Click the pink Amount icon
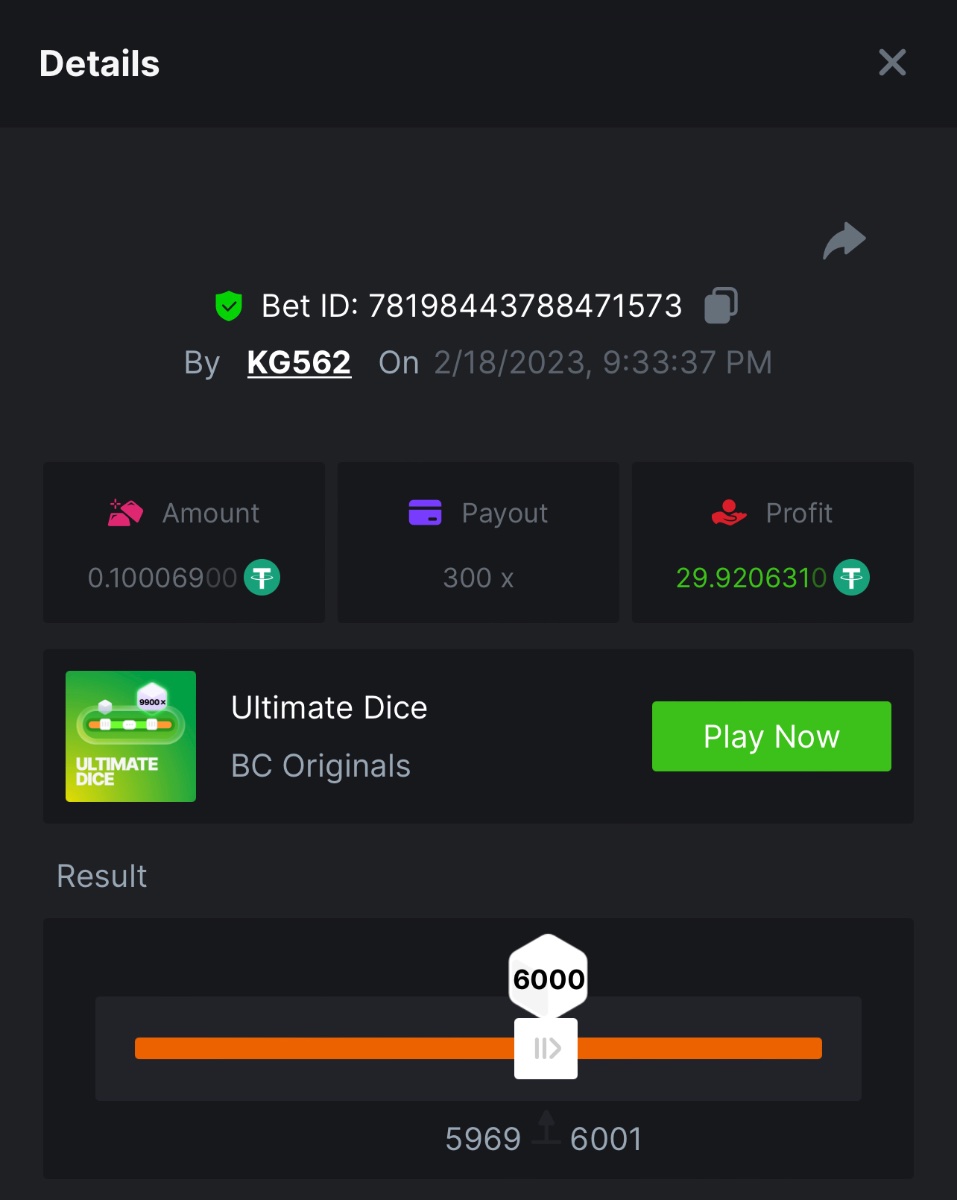The width and height of the screenshot is (957, 1200). coord(126,513)
